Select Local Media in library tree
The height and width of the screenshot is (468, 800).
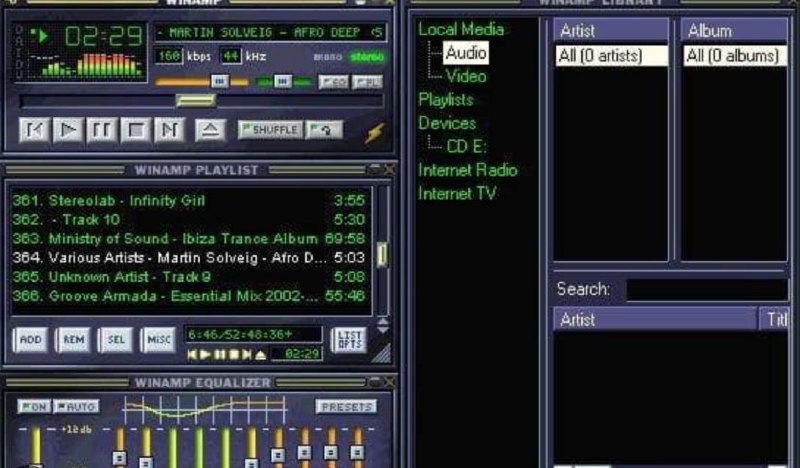461,29
